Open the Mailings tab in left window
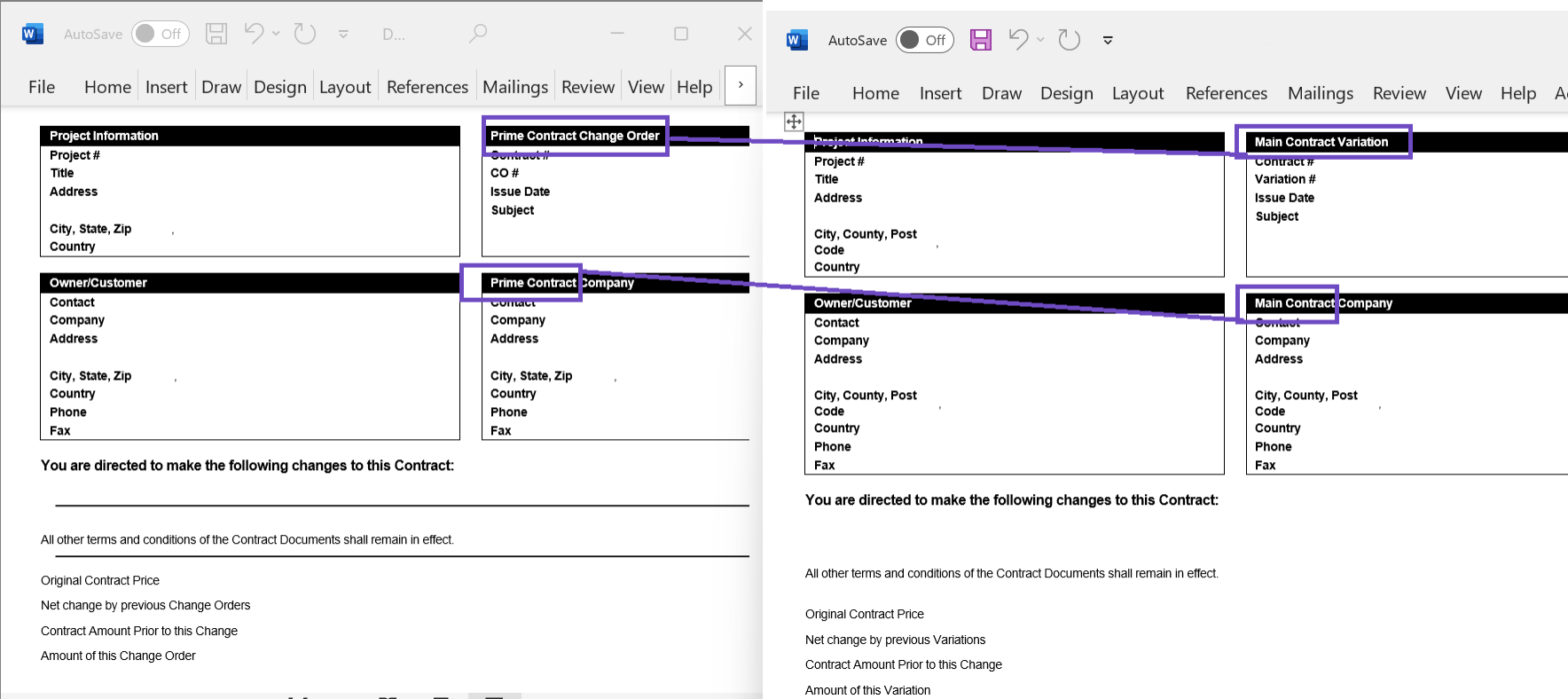This screenshot has width=1568, height=699. (514, 87)
